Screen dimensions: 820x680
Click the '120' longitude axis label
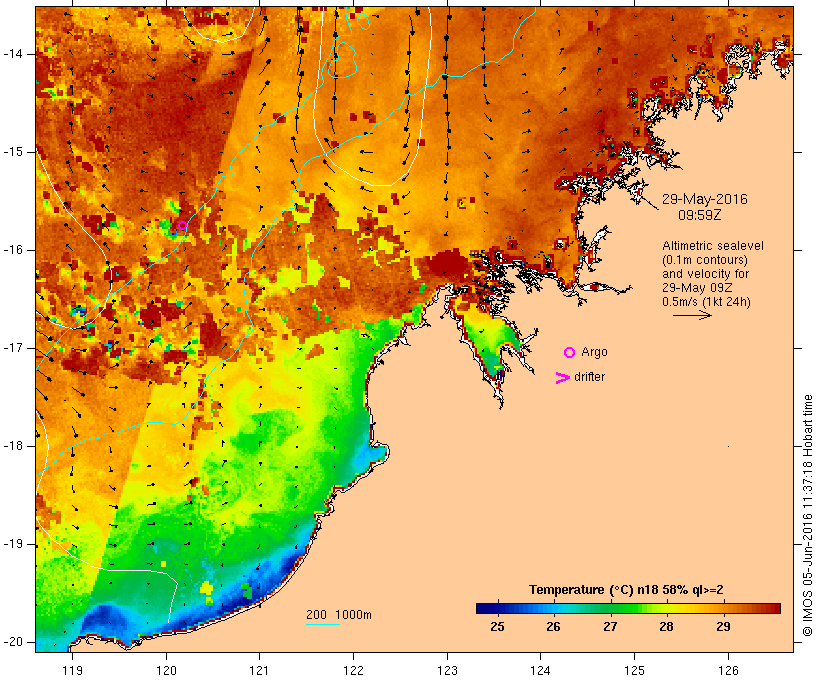point(166,670)
